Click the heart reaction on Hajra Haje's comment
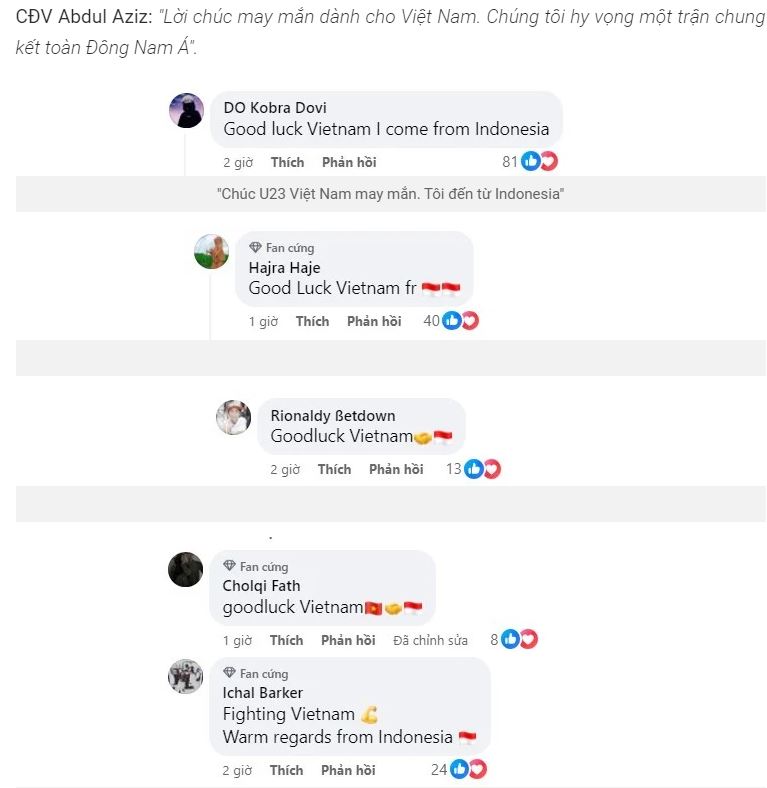The height and width of the screenshot is (788, 767). click(x=469, y=321)
